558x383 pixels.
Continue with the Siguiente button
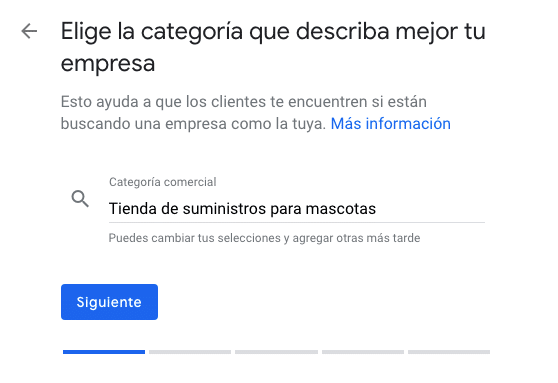(109, 302)
